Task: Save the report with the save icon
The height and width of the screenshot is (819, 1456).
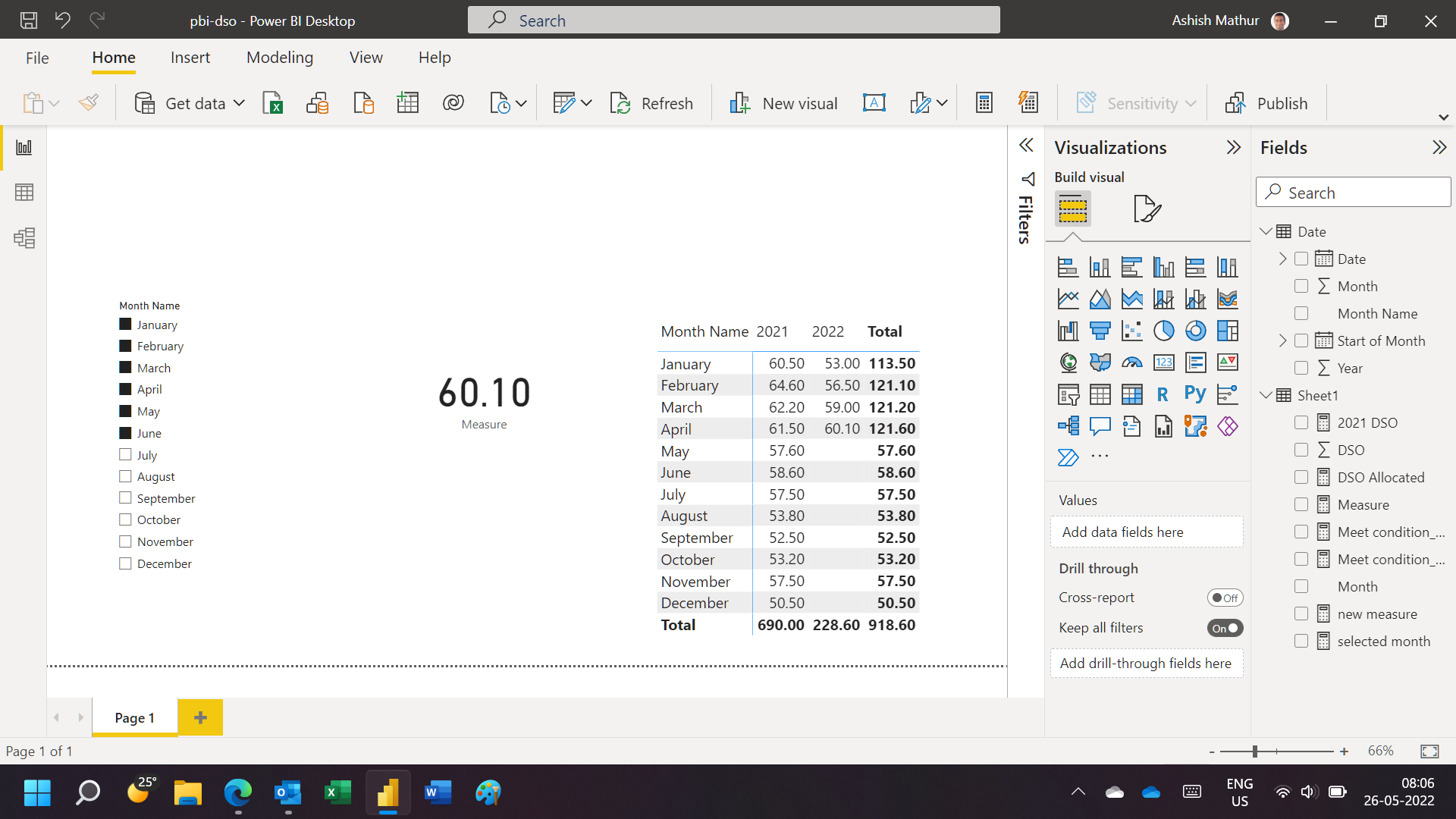Action: coord(28,20)
